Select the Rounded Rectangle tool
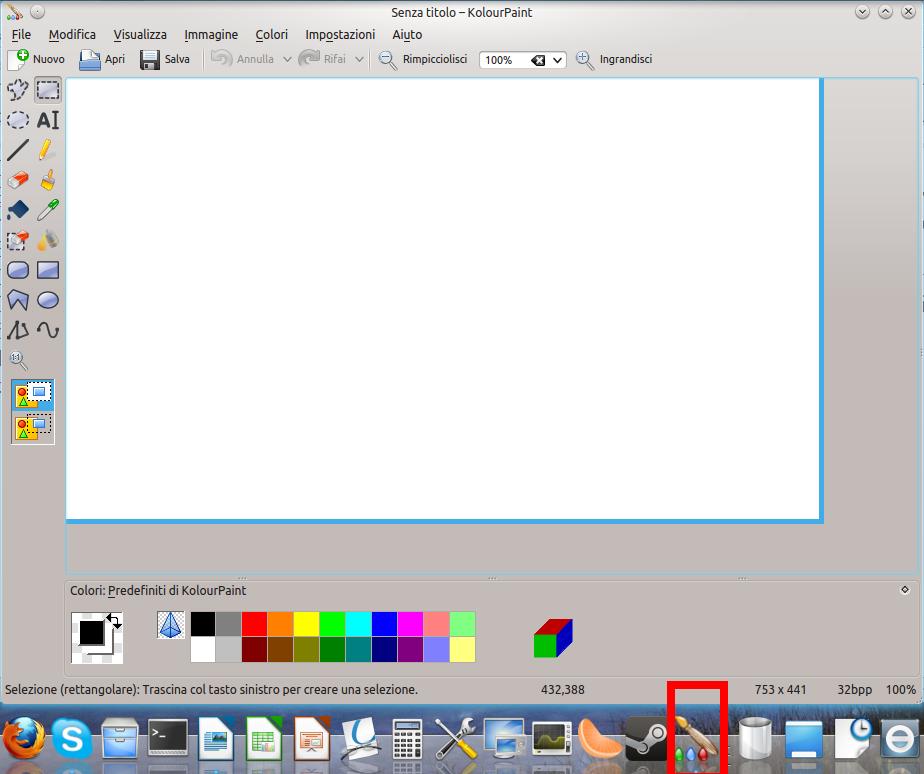 (x=17, y=270)
